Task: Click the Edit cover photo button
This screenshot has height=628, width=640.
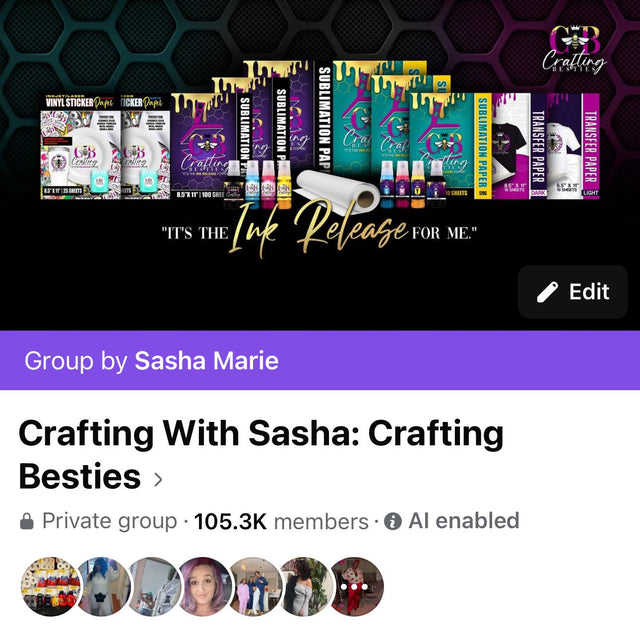Action: pyautogui.click(x=572, y=292)
